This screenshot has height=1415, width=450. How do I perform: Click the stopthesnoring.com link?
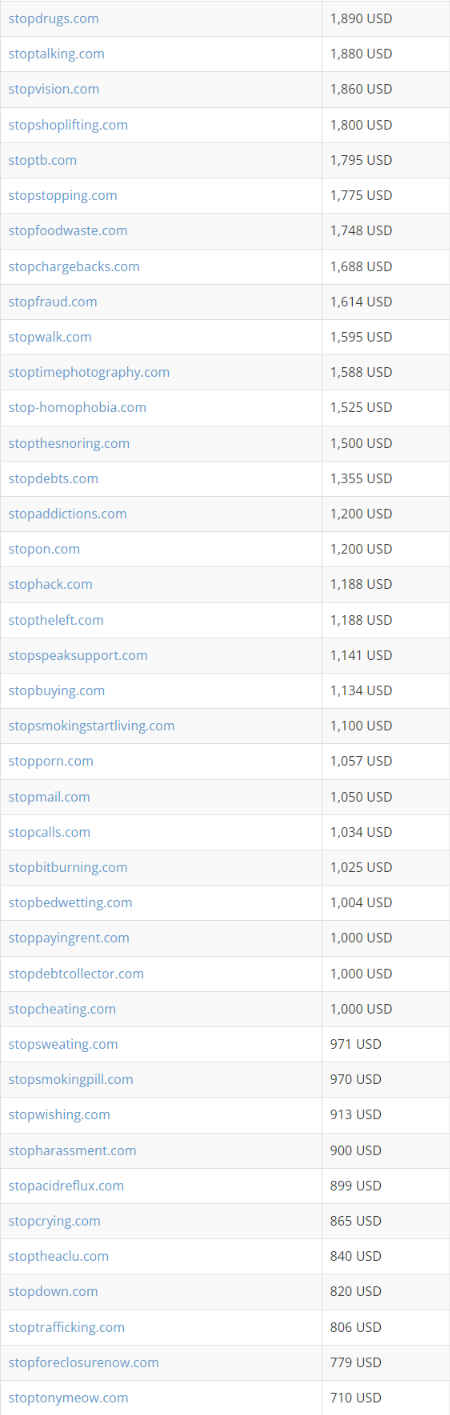[69, 443]
